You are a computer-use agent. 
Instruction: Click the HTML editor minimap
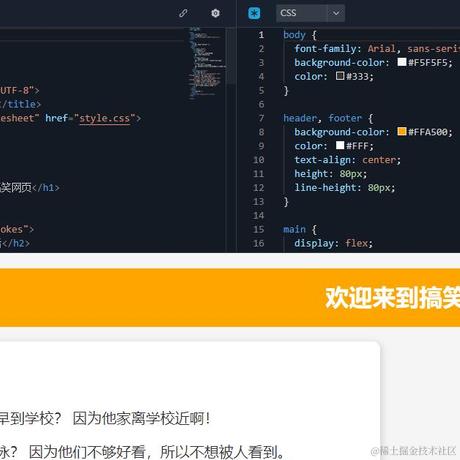click(207, 63)
